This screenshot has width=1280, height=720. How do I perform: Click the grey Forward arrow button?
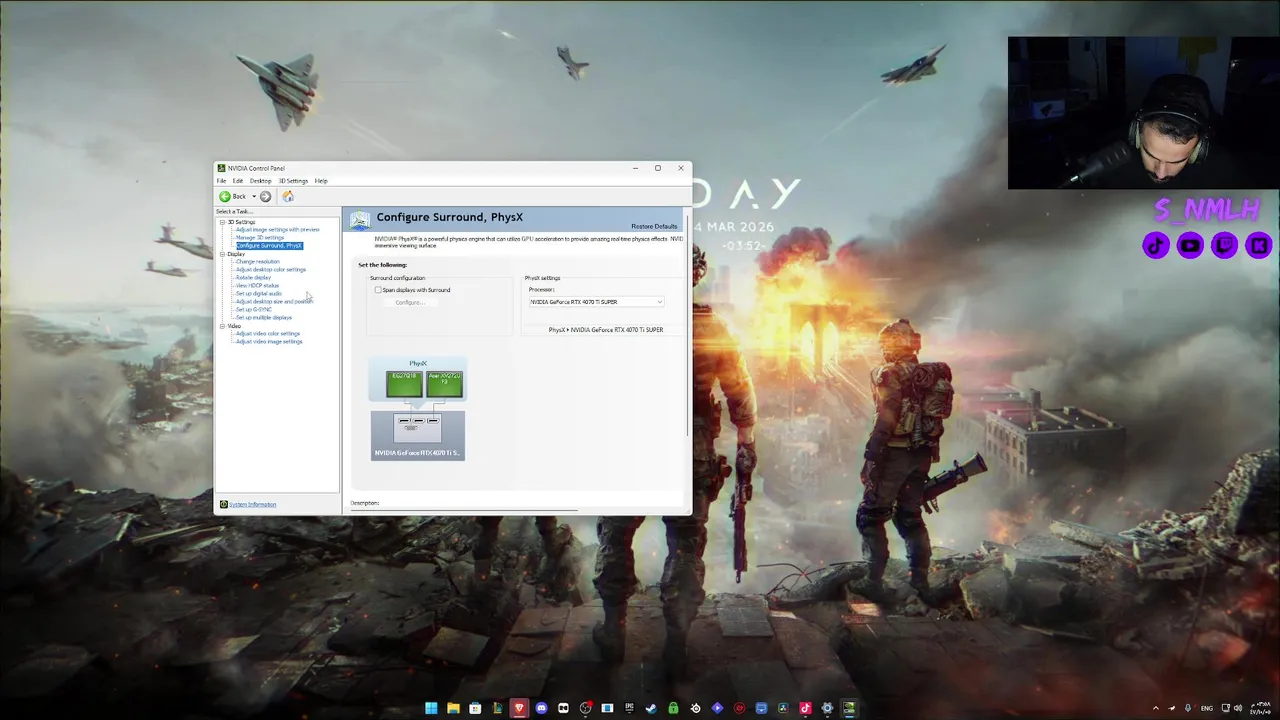tap(265, 196)
